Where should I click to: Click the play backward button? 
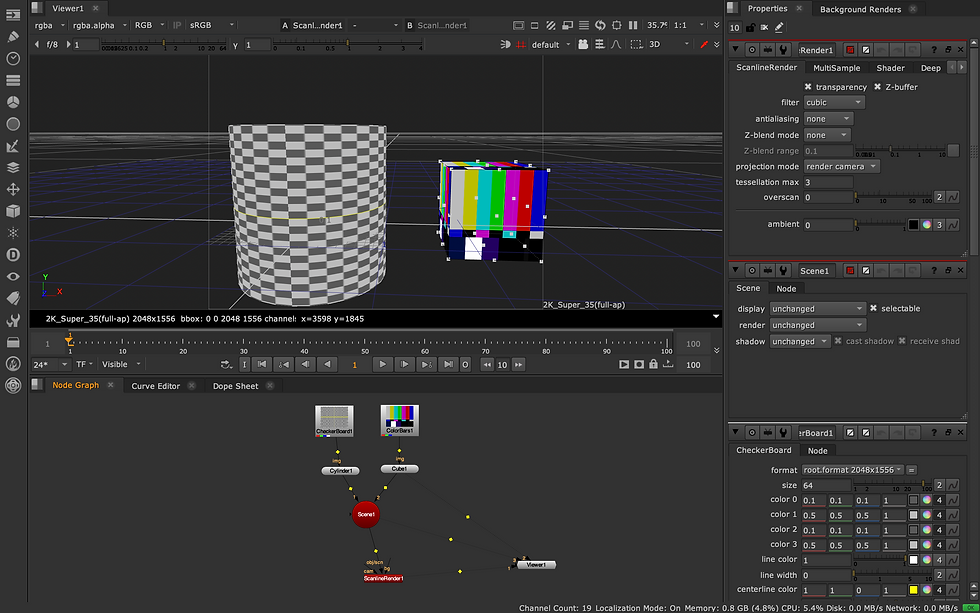(327, 364)
